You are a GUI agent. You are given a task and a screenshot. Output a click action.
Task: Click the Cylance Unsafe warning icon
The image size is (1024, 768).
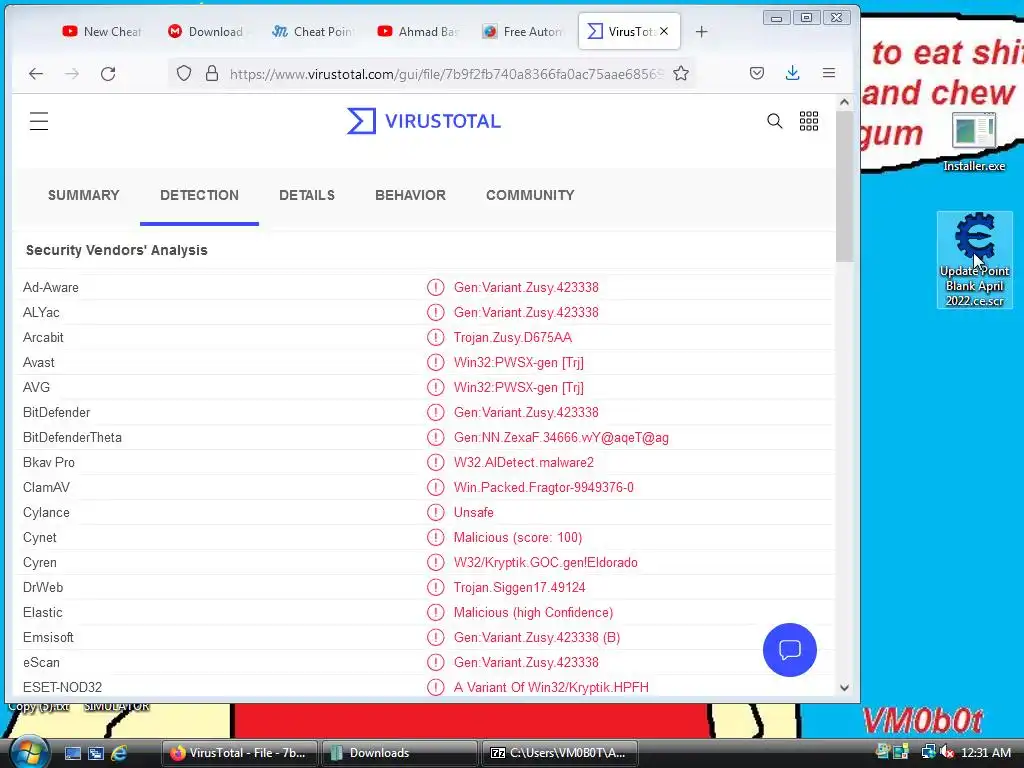436,513
